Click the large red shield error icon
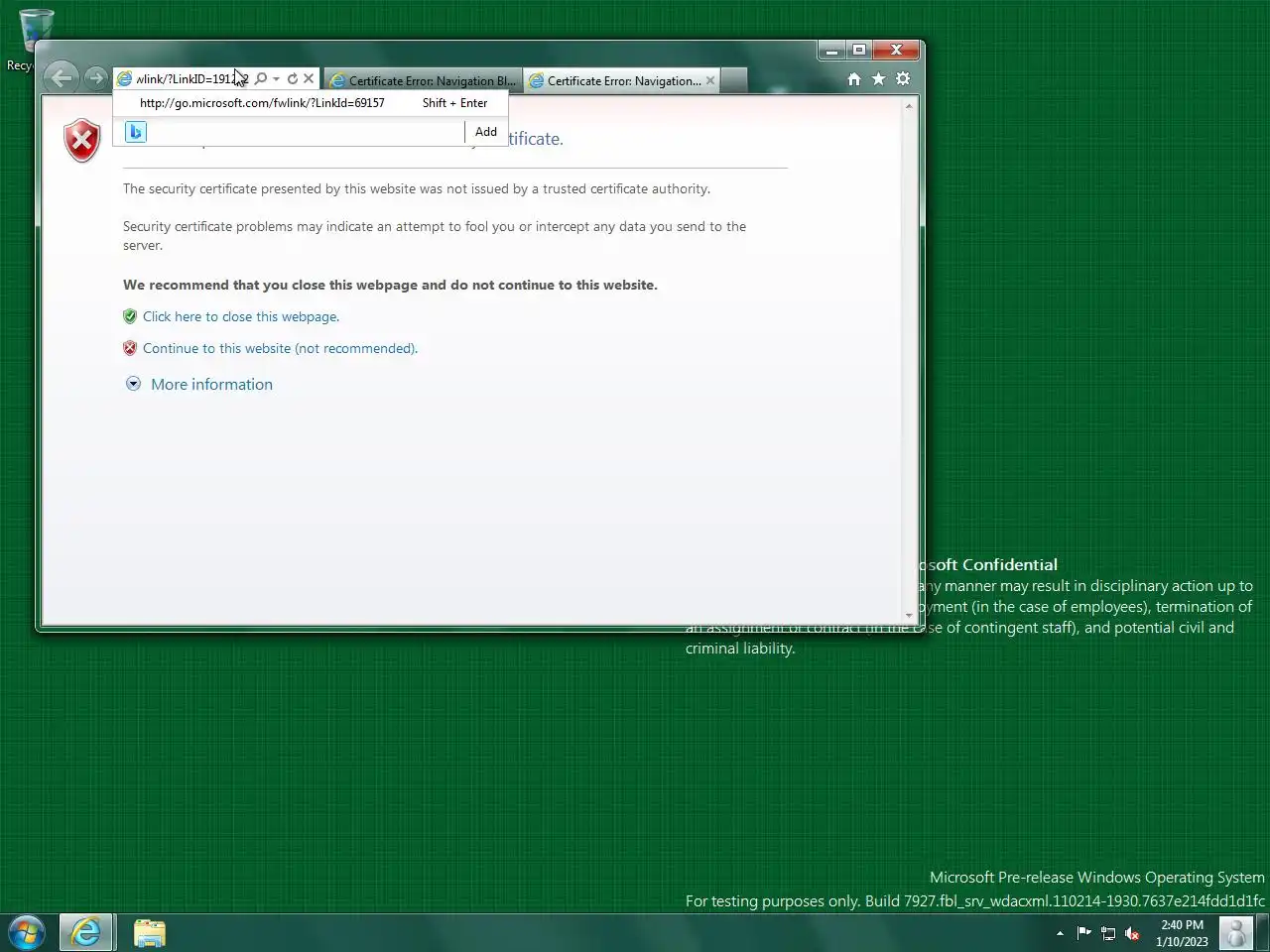The image size is (1270, 952). pos(82,141)
